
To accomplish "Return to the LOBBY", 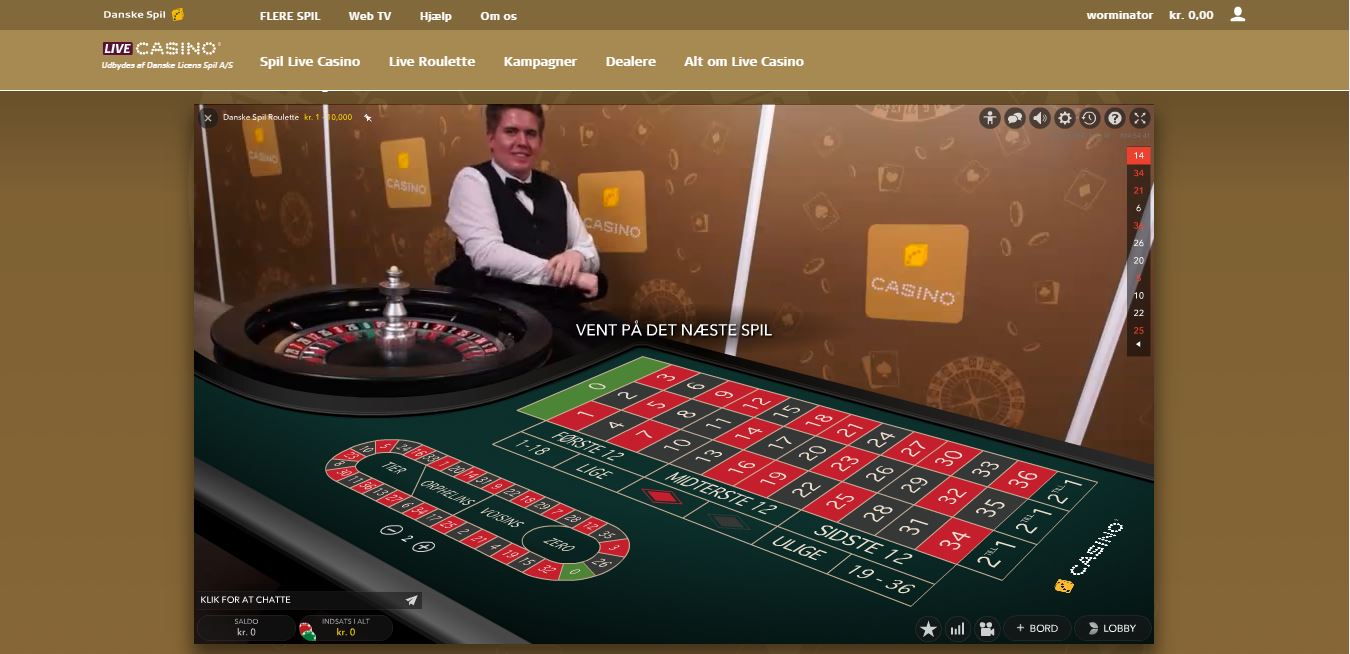I will click(1111, 628).
